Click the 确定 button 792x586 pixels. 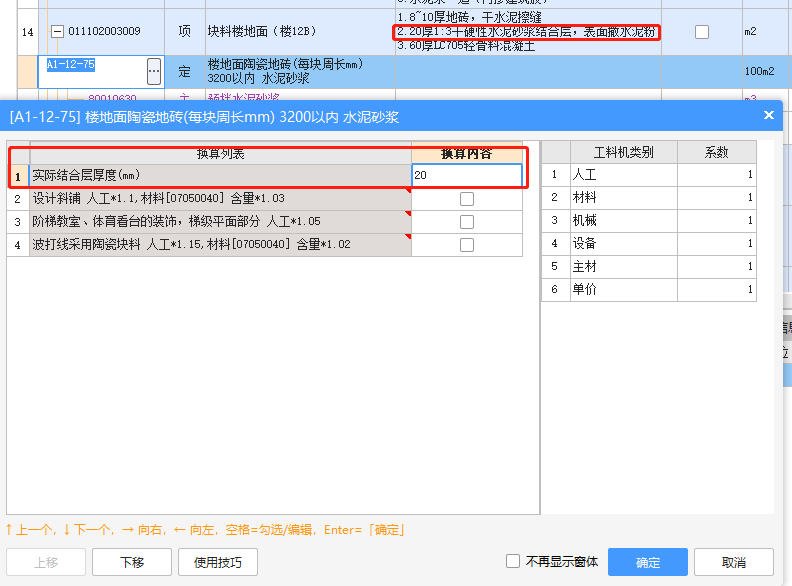click(x=648, y=562)
